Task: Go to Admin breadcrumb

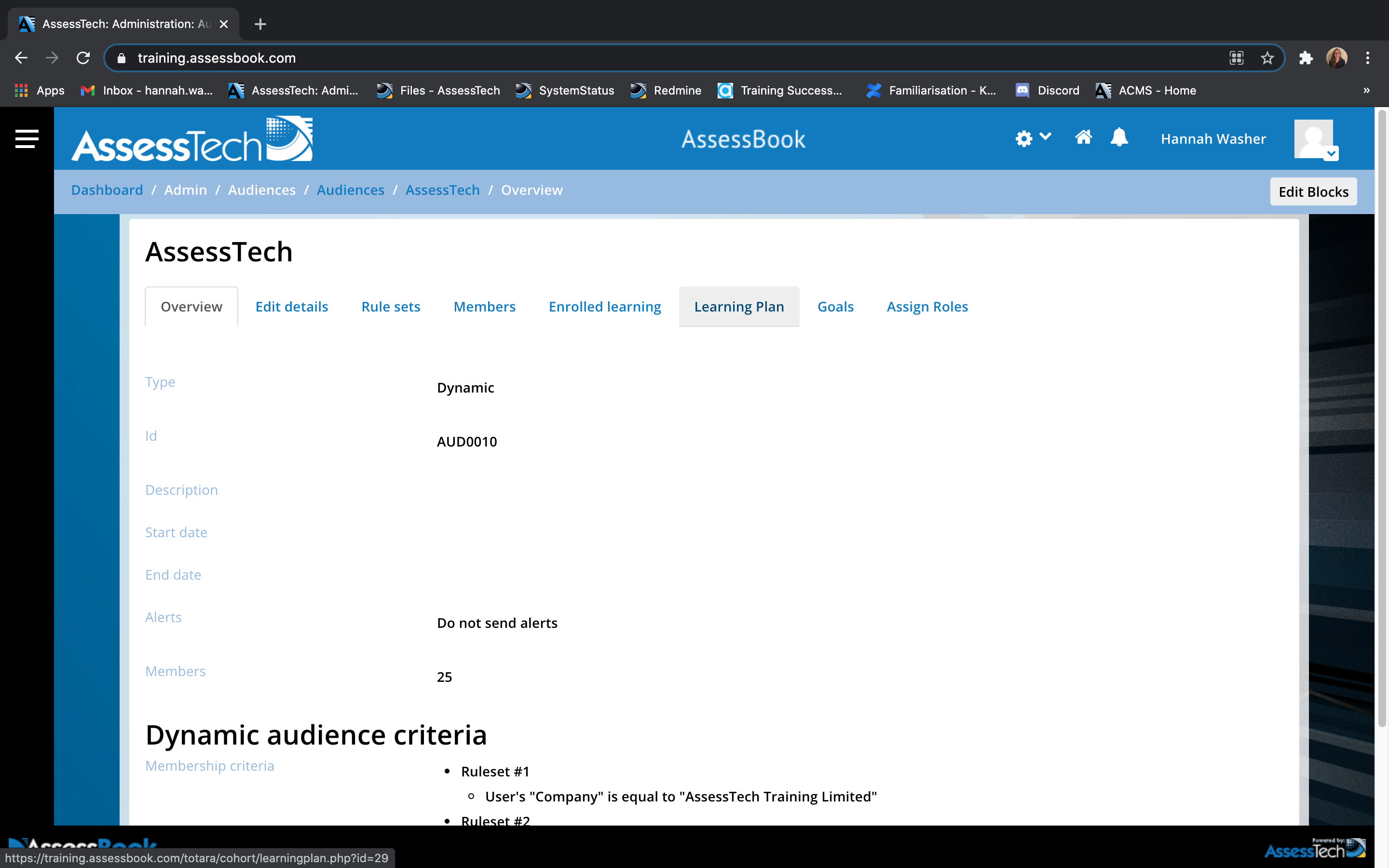Action: 185,190
